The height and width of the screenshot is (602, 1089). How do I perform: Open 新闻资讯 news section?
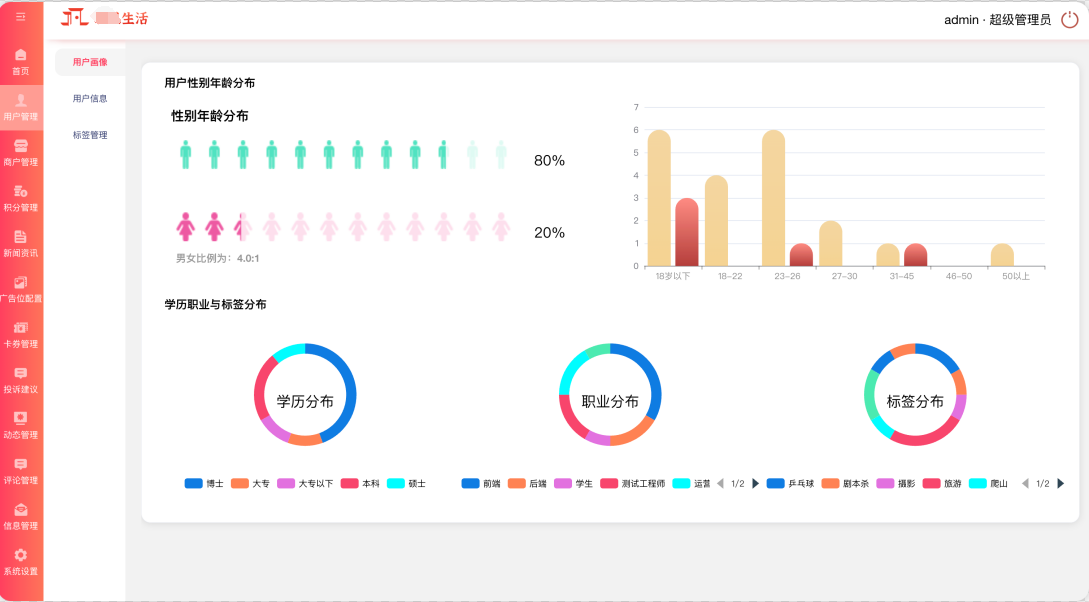point(21,244)
